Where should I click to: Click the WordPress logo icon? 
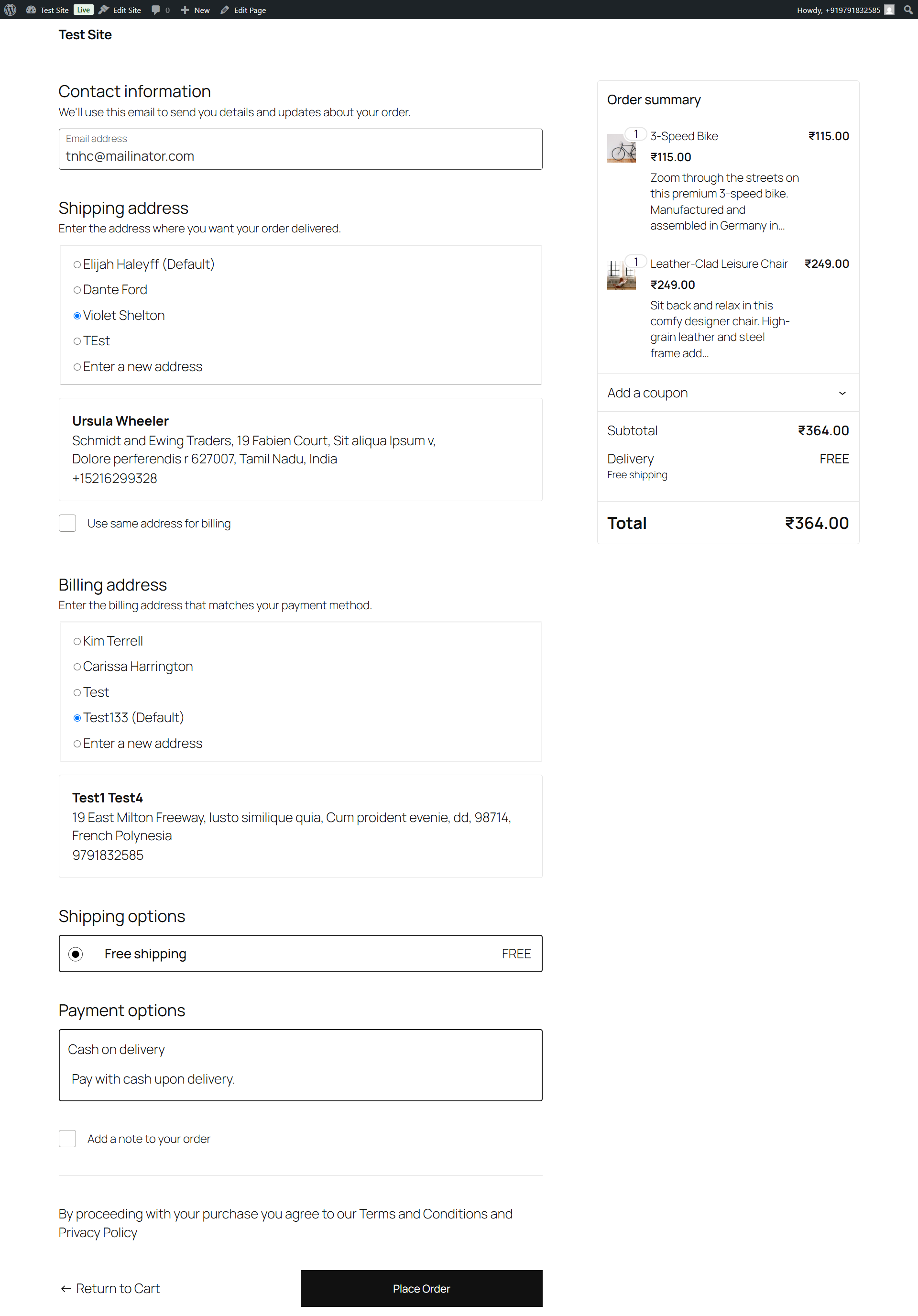pos(11,10)
